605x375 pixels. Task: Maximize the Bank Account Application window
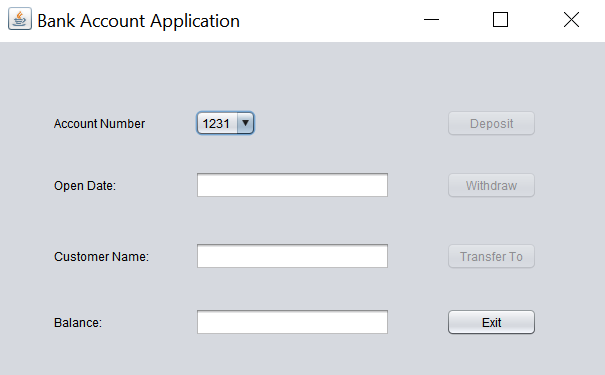[x=500, y=19]
